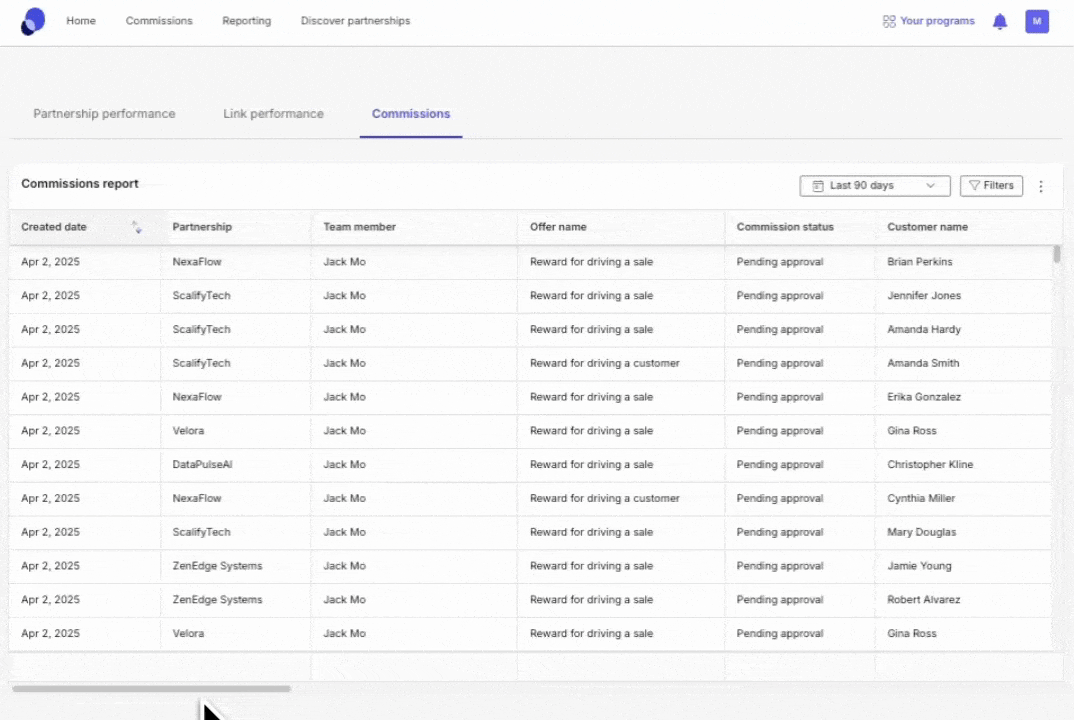
Task: Switch to Link performance tab
Action: point(273,114)
